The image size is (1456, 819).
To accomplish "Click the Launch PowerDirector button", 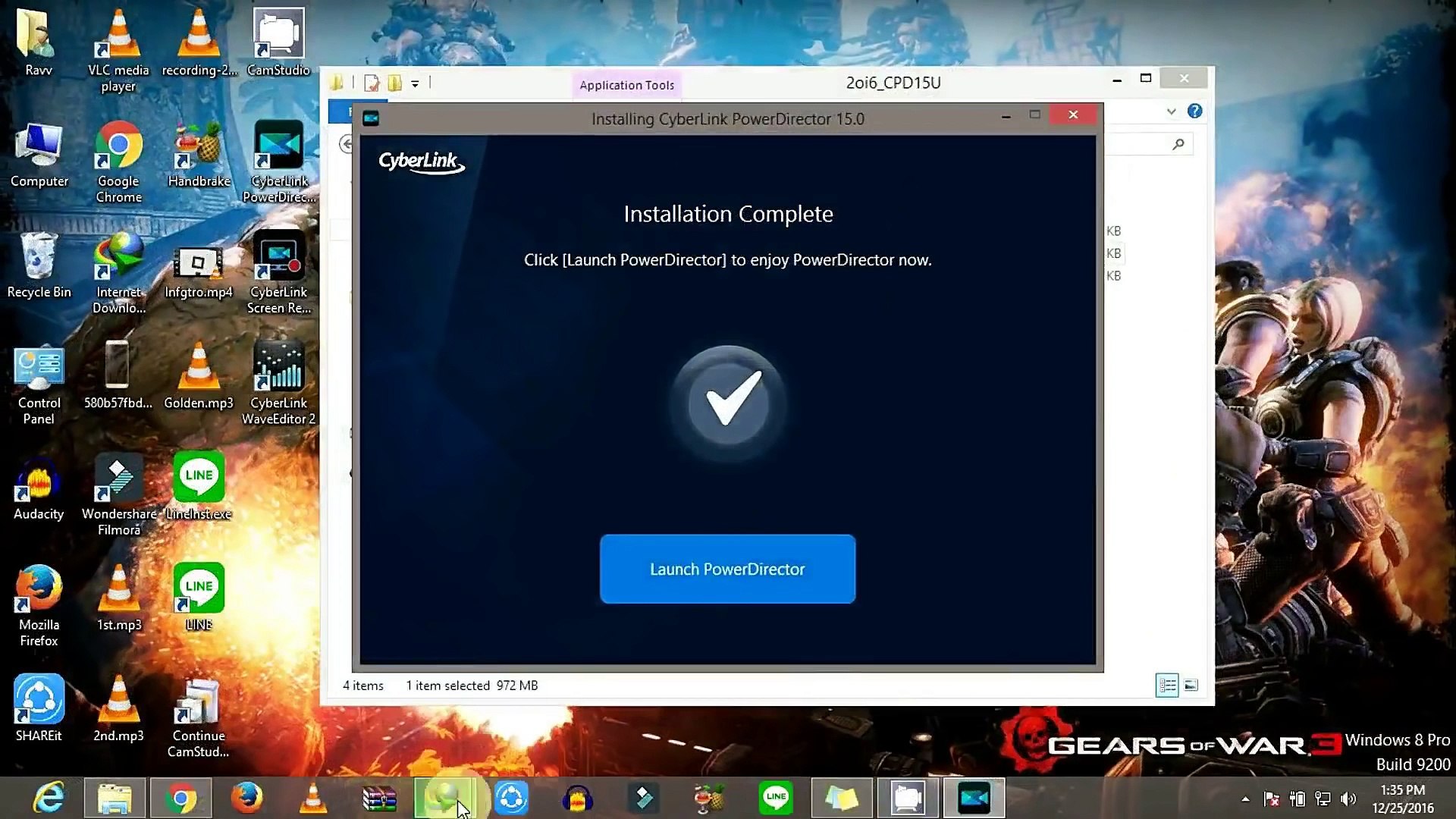I will pyautogui.click(x=727, y=569).
